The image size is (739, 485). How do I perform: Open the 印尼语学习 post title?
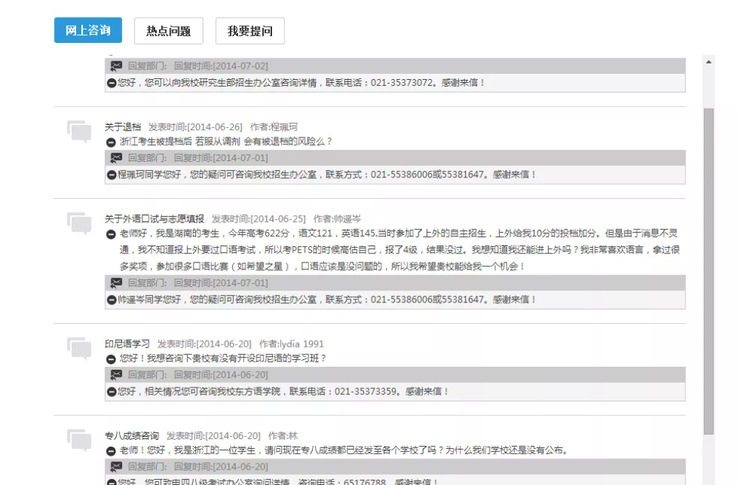pos(126,343)
